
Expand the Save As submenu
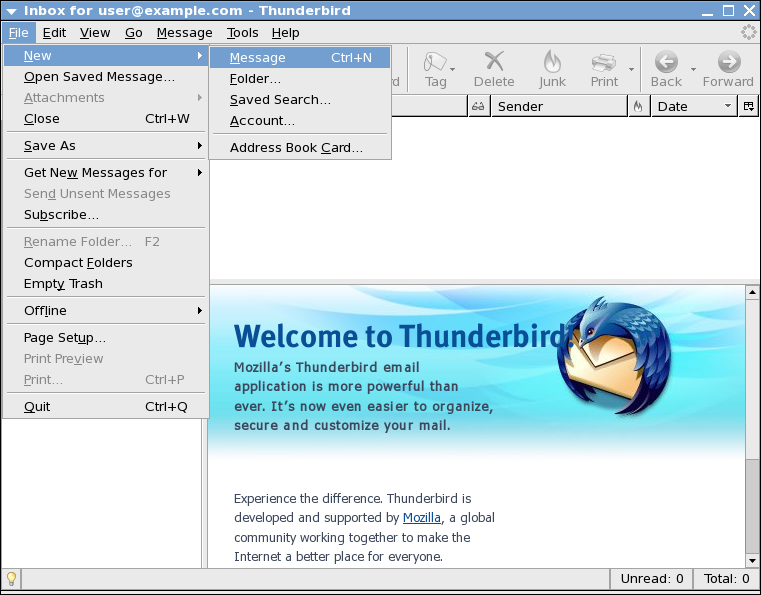point(106,146)
